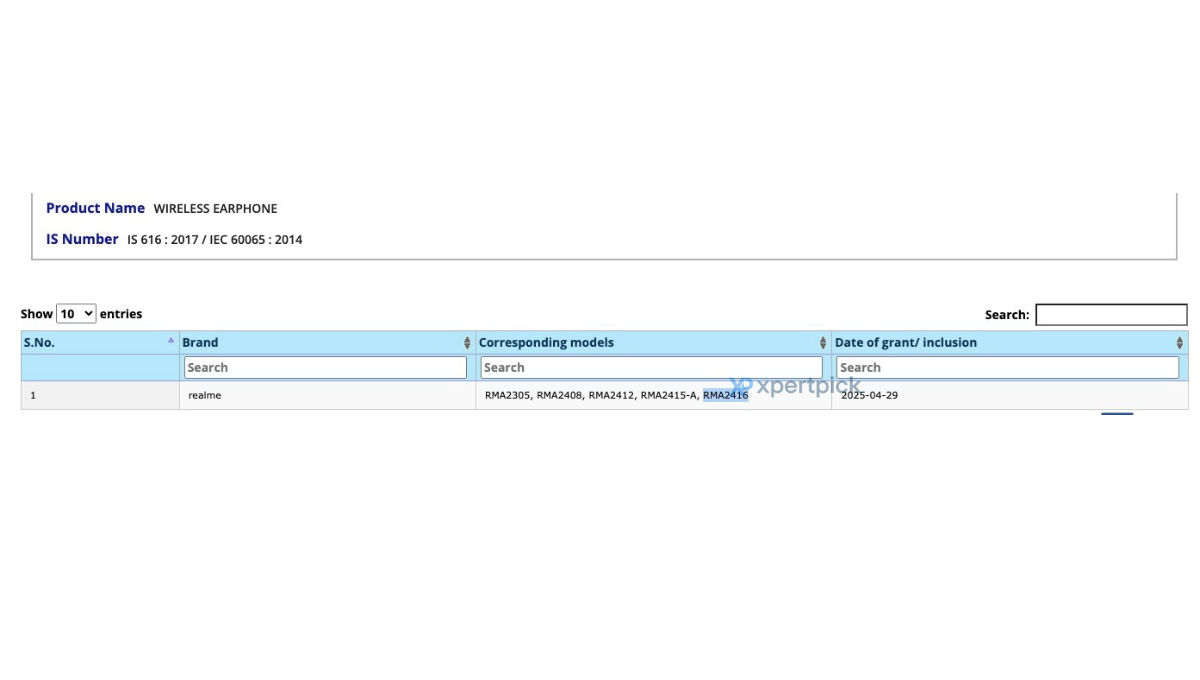Sort table by S.No. arrow icon

(x=171, y=340)
